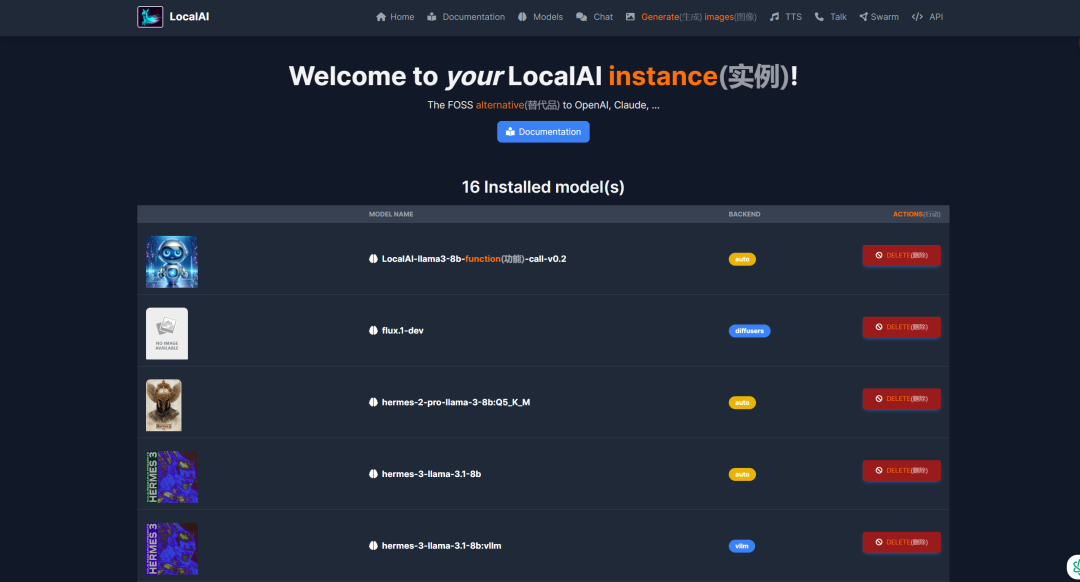
Task: Click DELETE on hermes-3-llama-3.1-8b:vllm
Action: coord(901,541)
